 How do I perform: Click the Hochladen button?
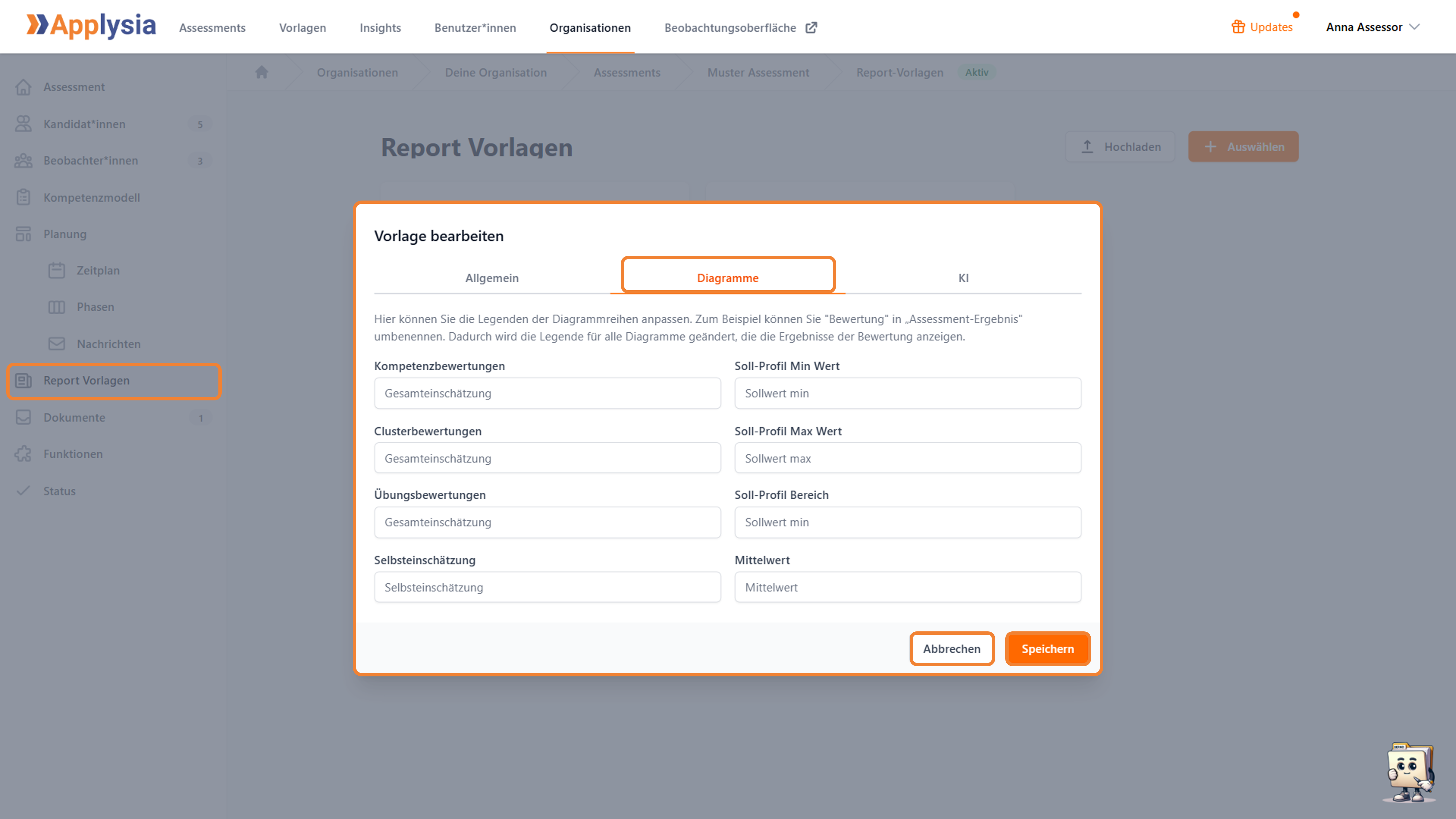tap(1120, 146)
